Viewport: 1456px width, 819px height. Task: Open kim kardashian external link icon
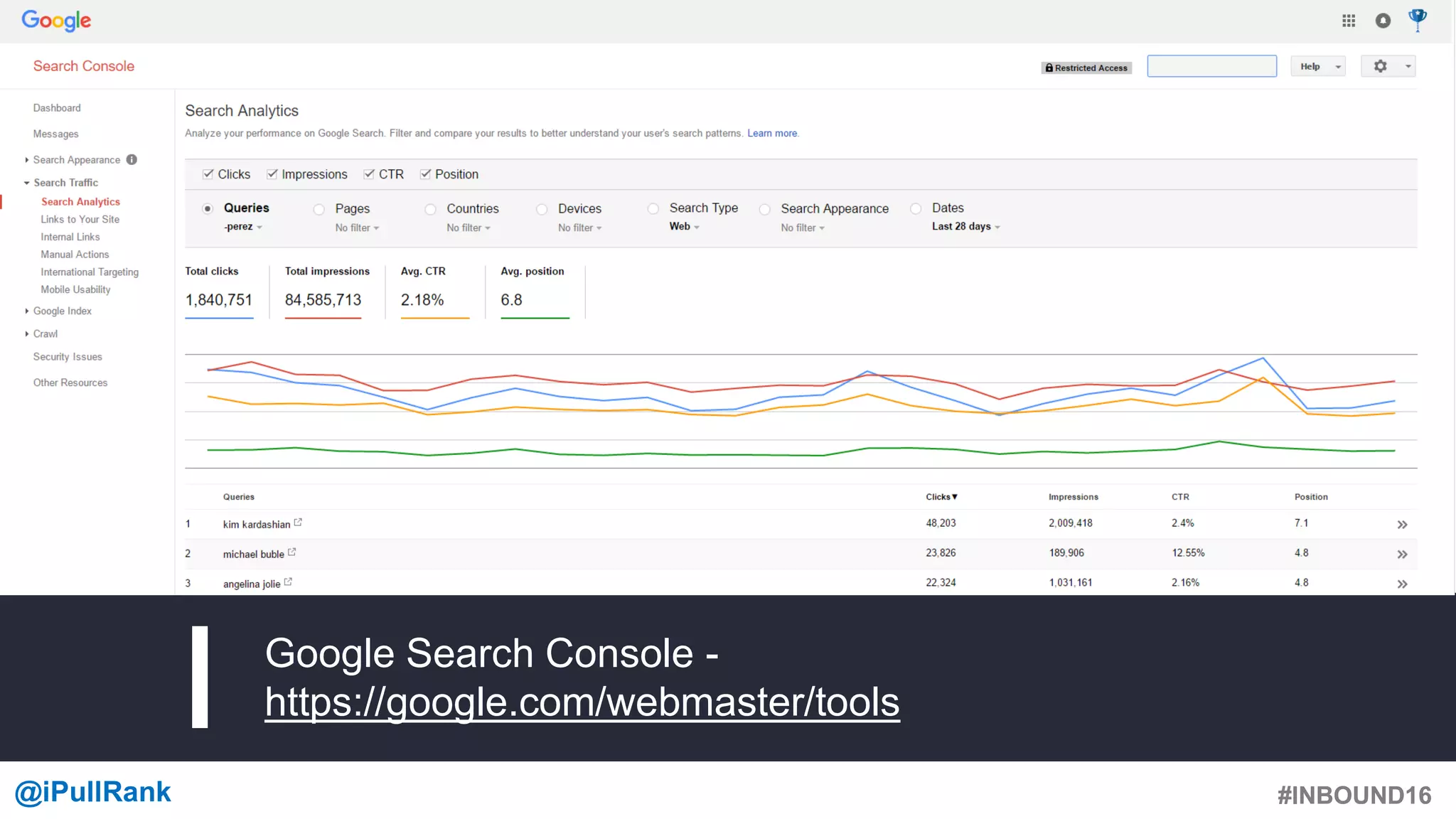point(298,523)
